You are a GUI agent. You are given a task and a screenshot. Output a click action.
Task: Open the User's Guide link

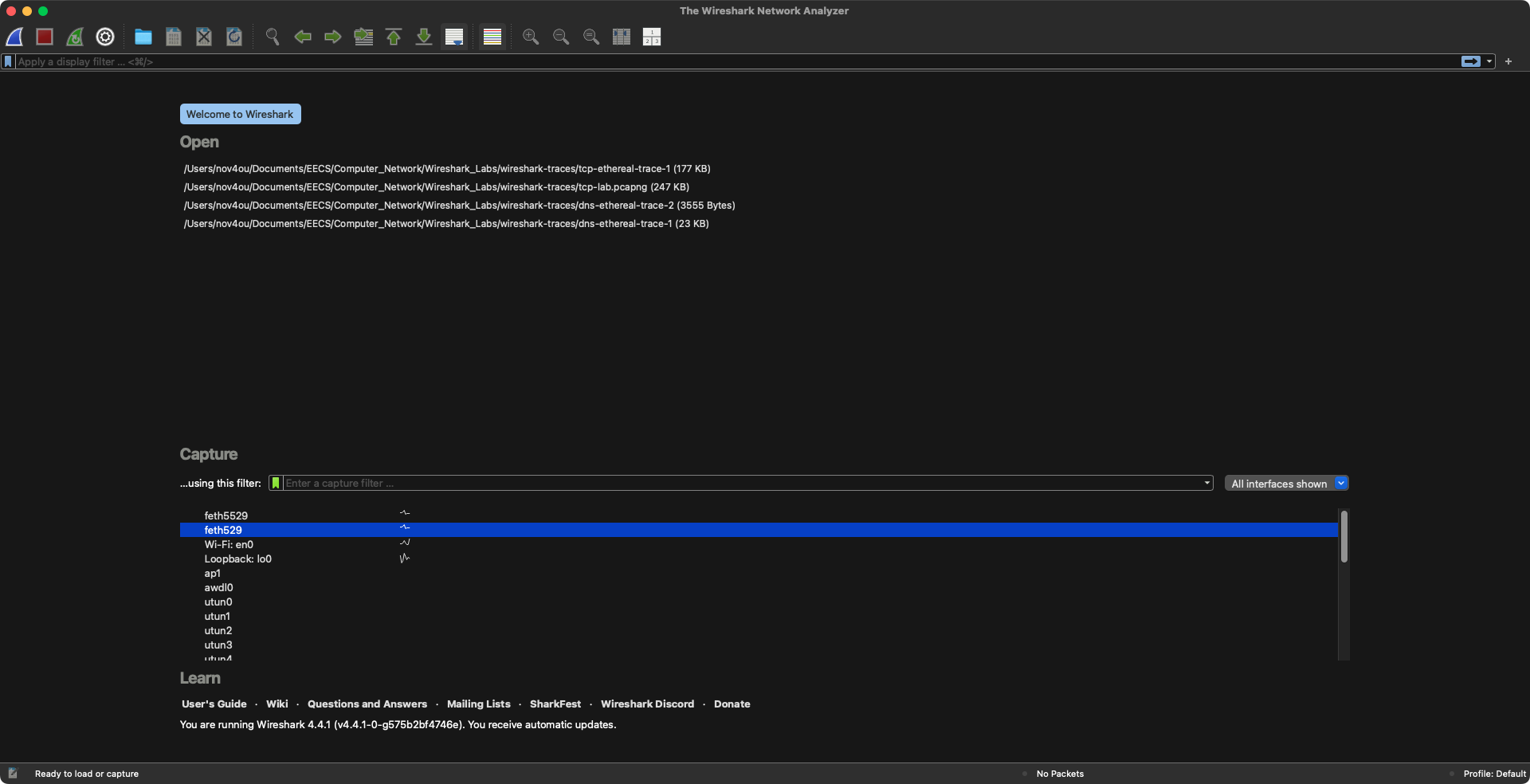(x=214, y=704)
